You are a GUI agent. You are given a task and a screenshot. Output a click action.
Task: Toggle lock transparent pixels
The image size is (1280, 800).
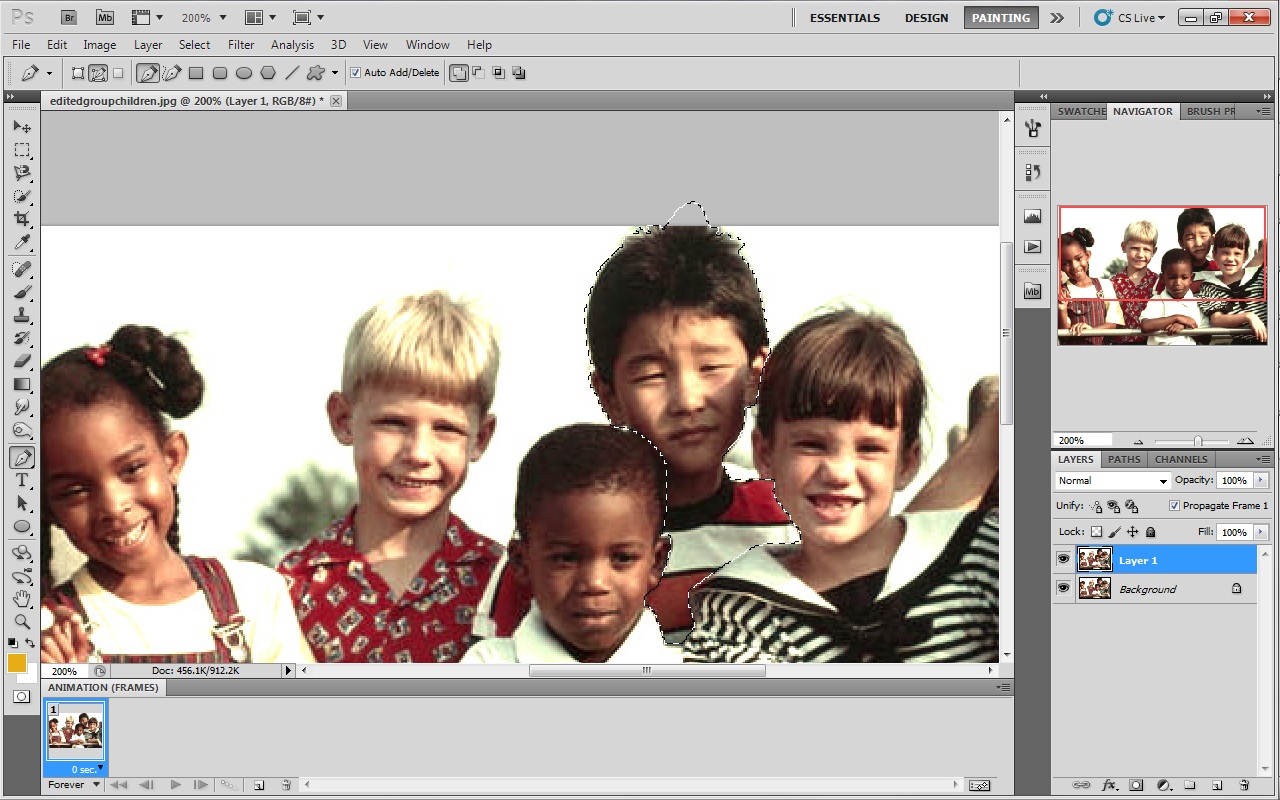coord(1096,532)
